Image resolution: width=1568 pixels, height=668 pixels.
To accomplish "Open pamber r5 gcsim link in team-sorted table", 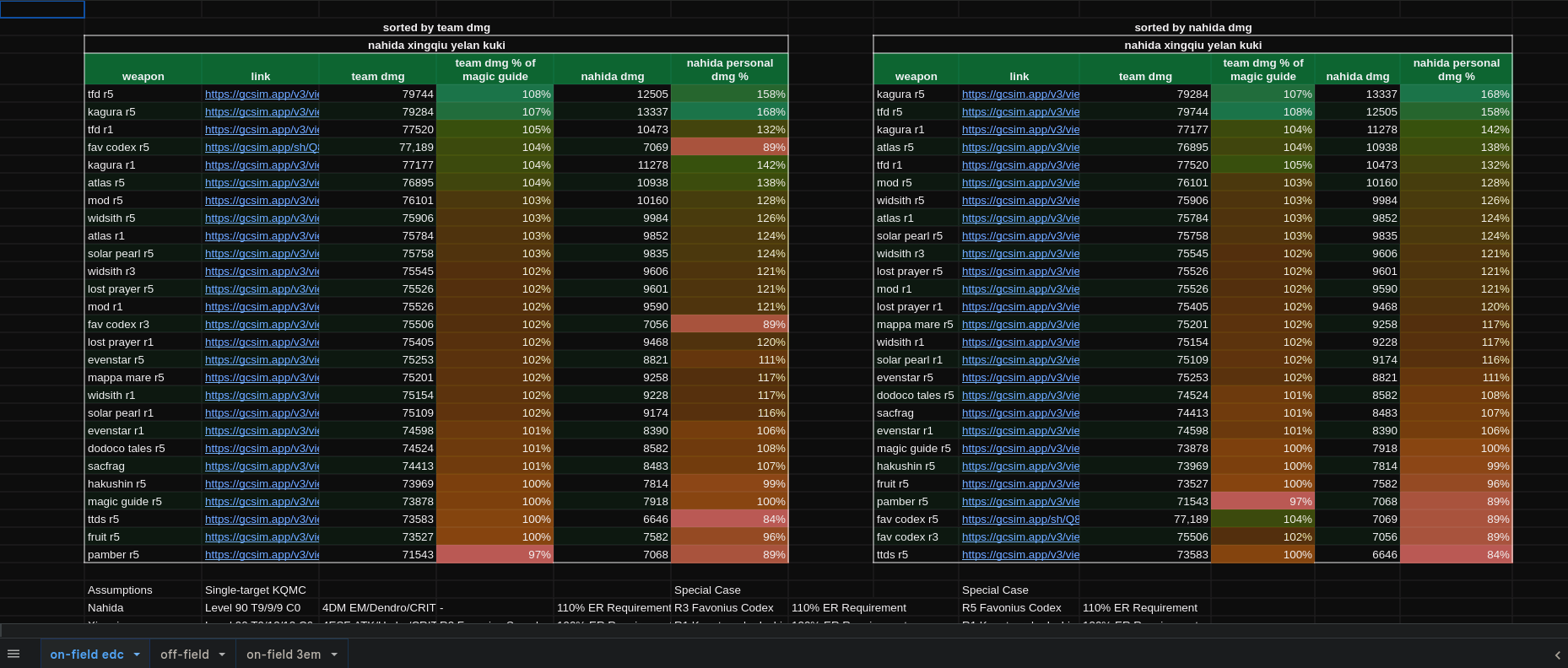I will [x=261, y=555].
